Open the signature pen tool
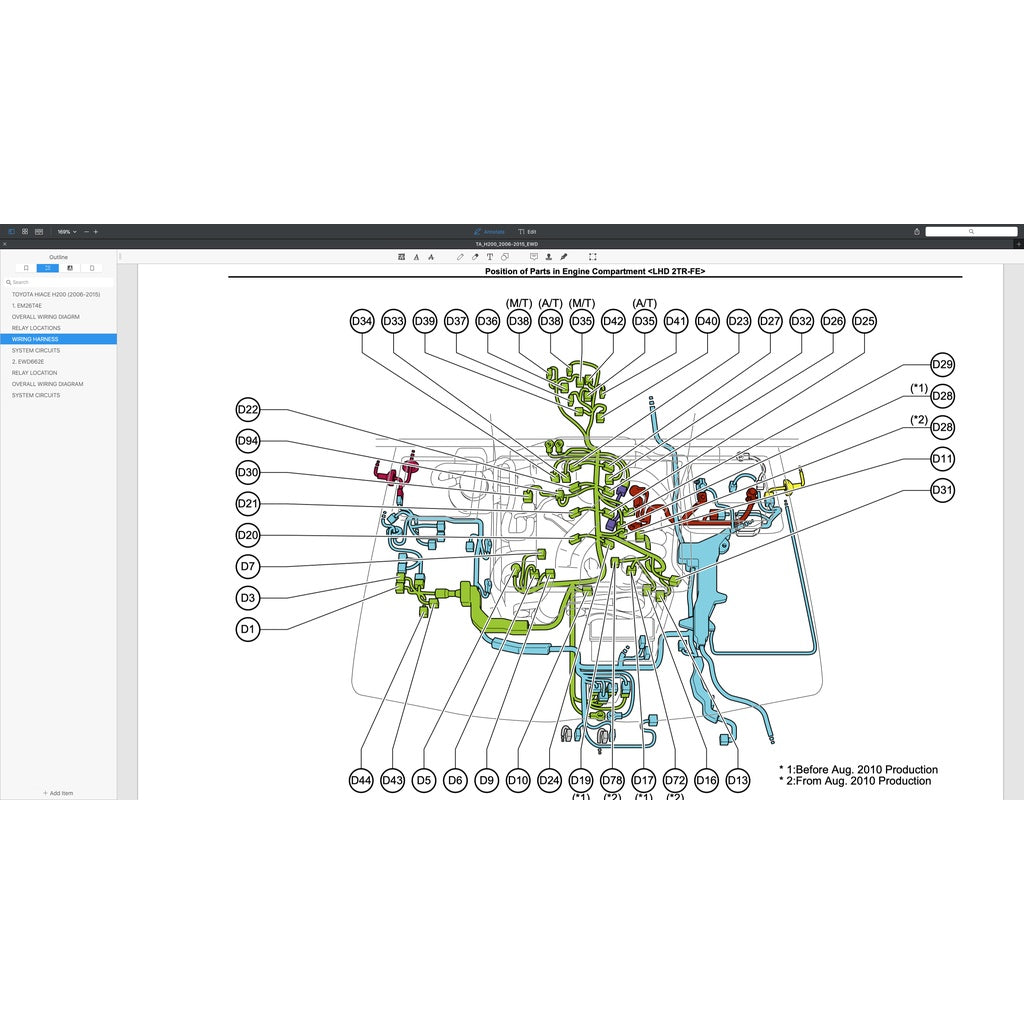 pos(564,257)
